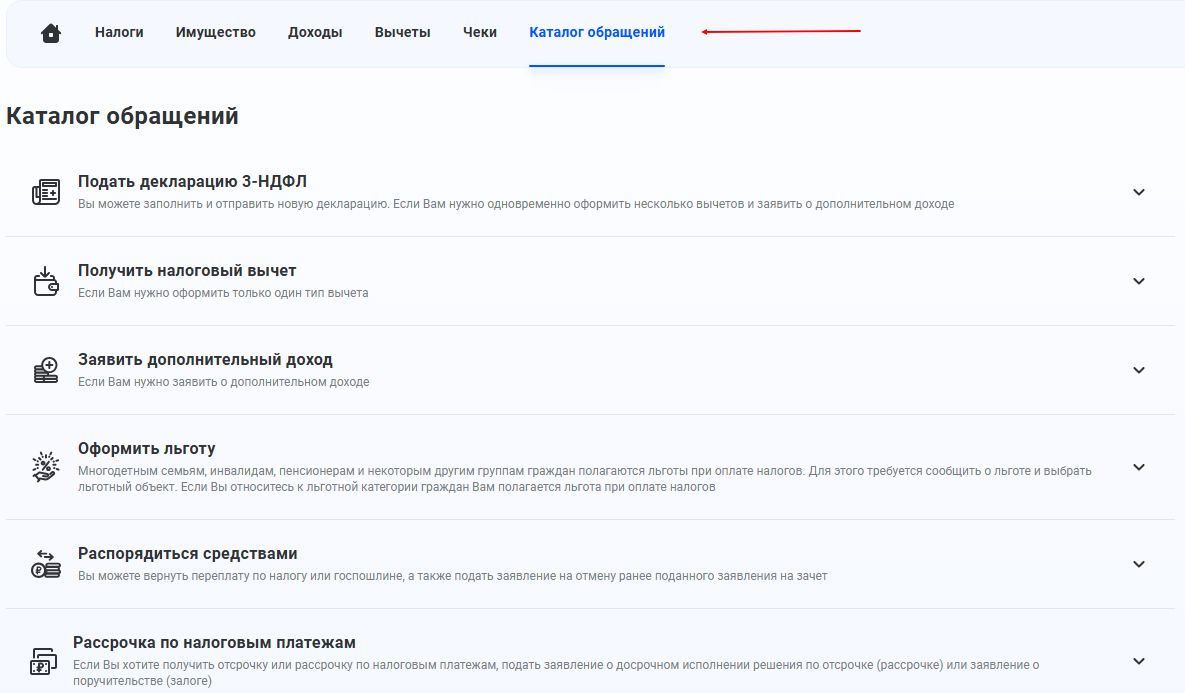Image resolution: width=1185 pixels, height=693 pixels.
Task: Click the Получить налоговый вычет heading
Action: coord(187,271)
